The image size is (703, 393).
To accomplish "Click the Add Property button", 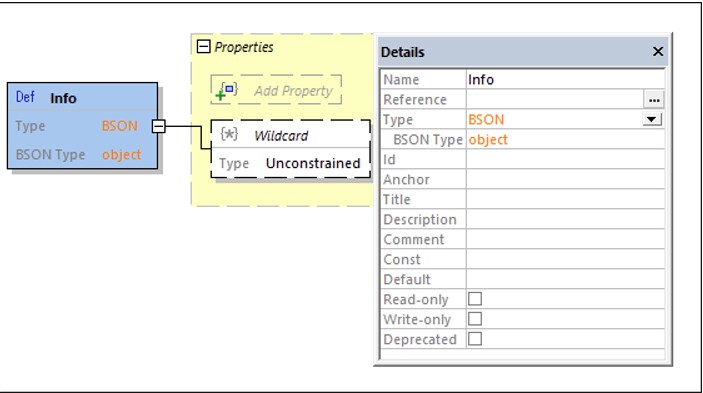I will (276, 90).
